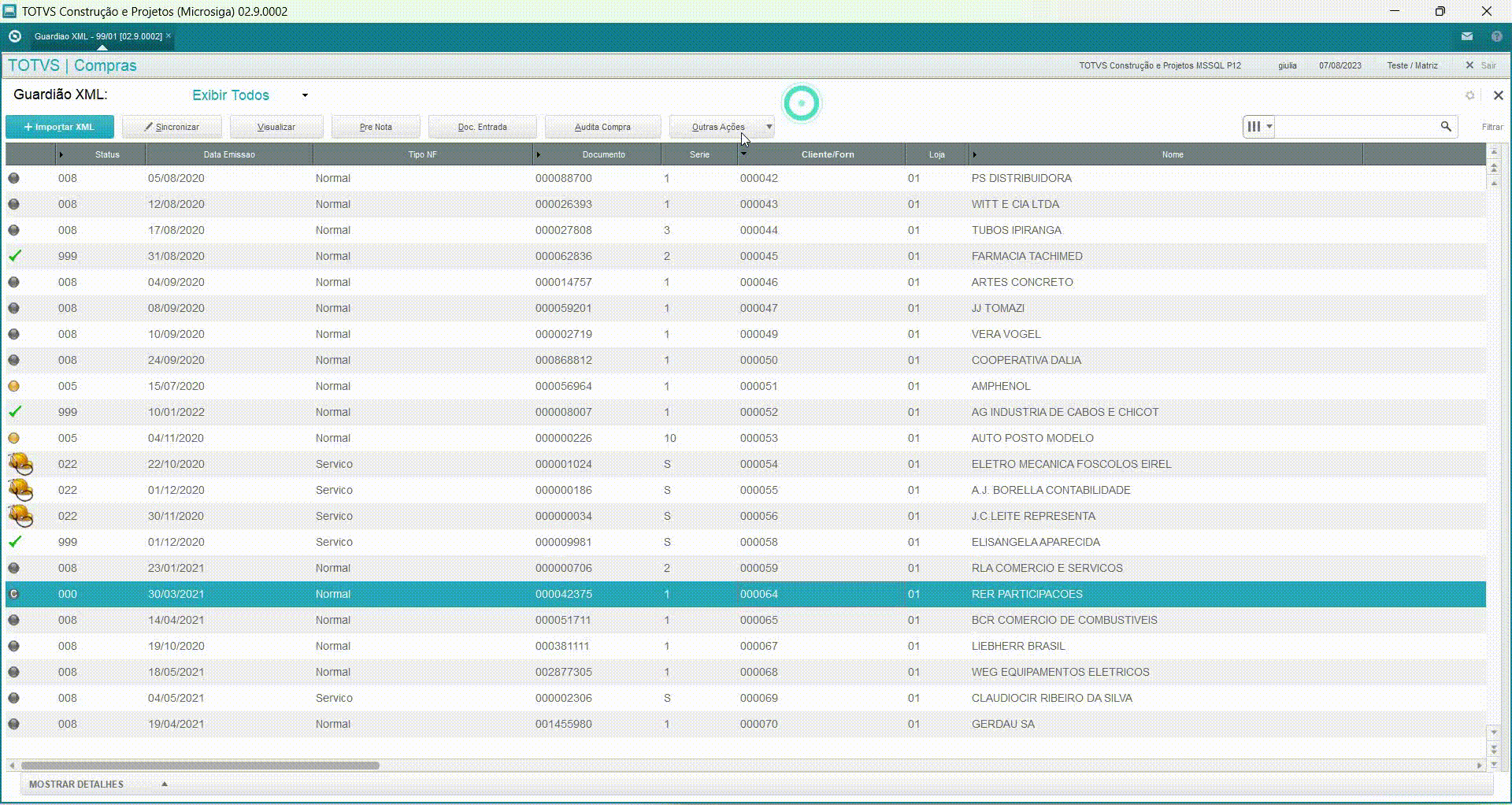Click the Nome column header arrow

(x=974, y=154)
